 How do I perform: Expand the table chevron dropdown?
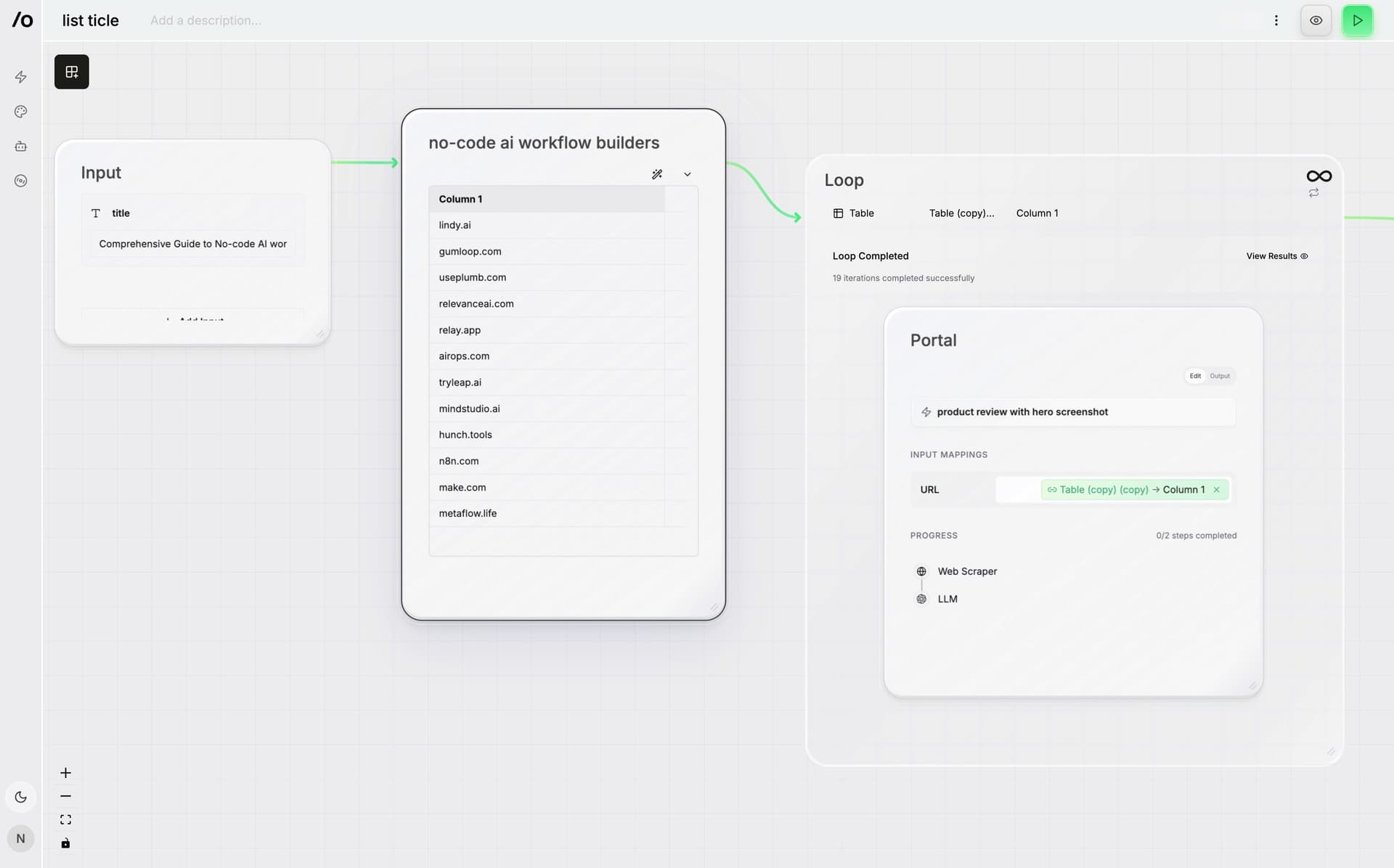688,174
